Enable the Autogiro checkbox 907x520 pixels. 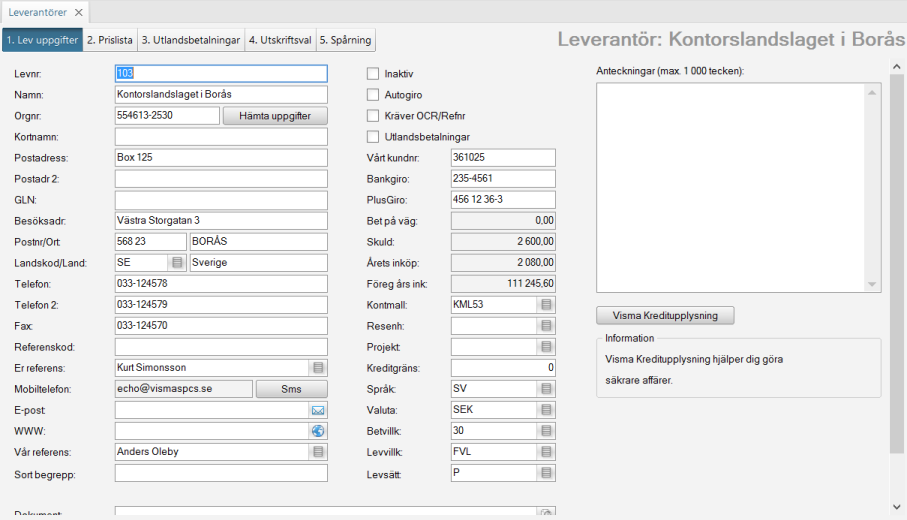click(373, 95)
